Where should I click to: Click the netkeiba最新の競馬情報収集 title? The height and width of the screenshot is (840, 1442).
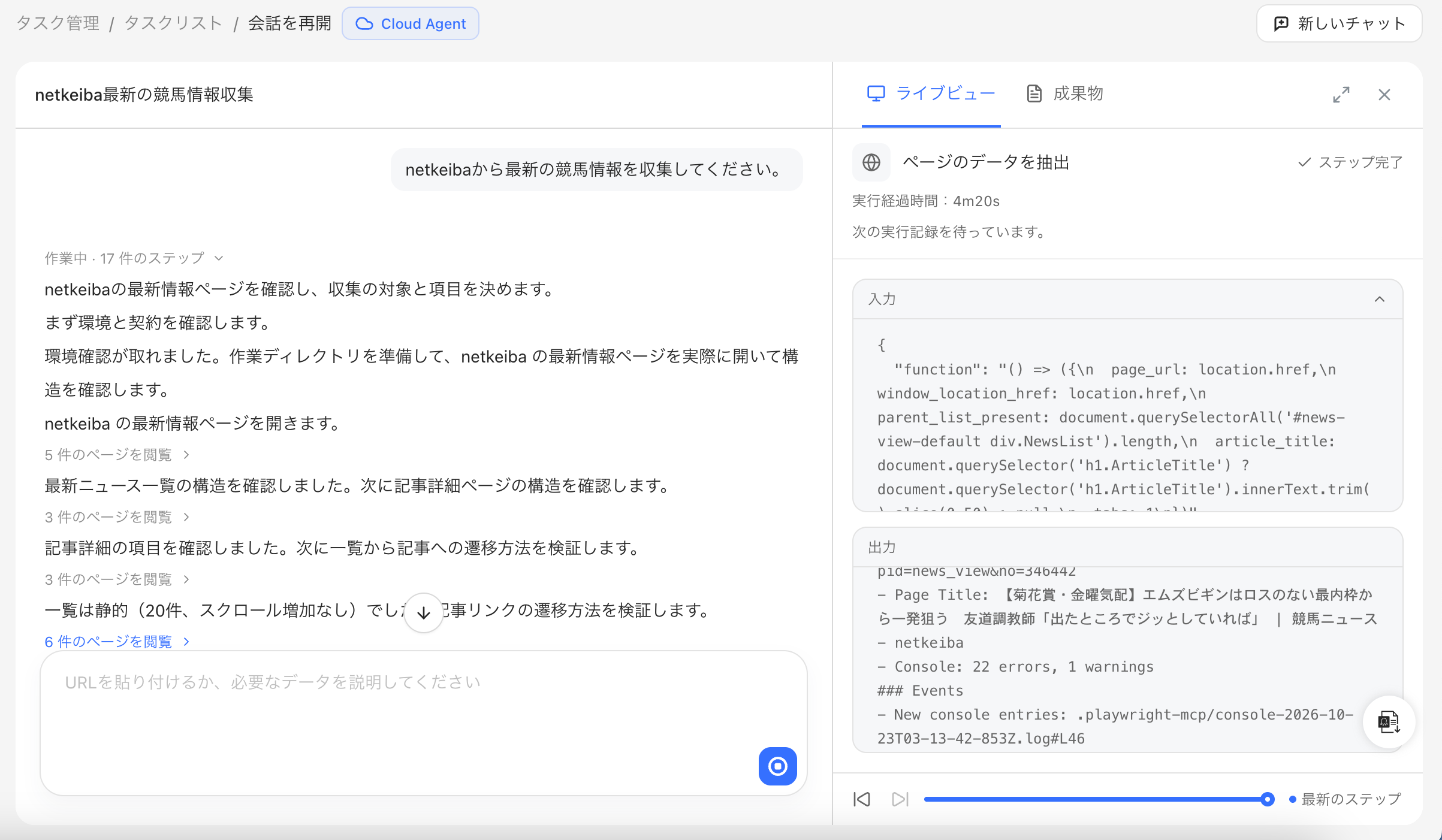click(x=144, y=95)
